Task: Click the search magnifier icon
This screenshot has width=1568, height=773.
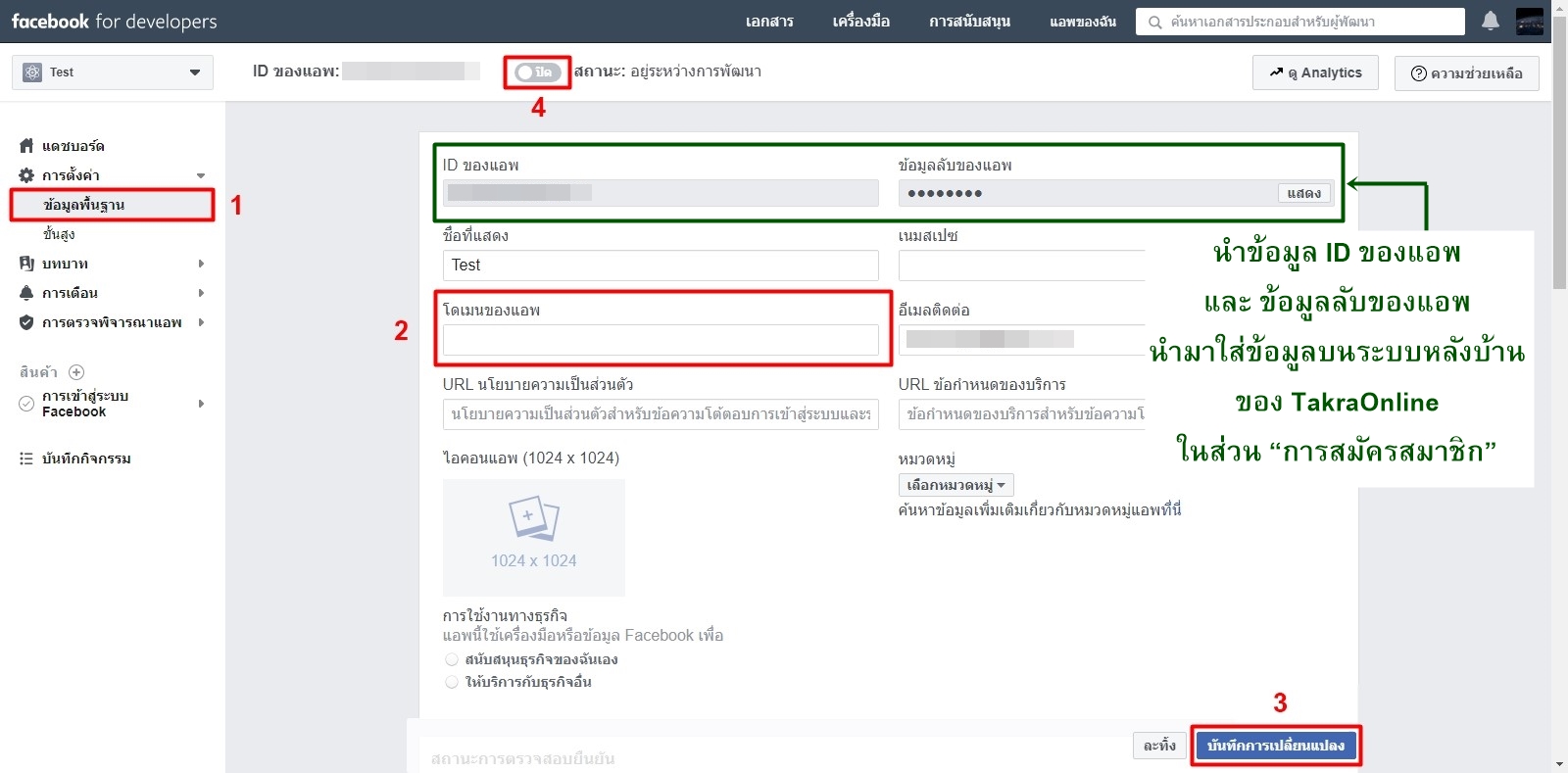Action: click(1155, 22)
